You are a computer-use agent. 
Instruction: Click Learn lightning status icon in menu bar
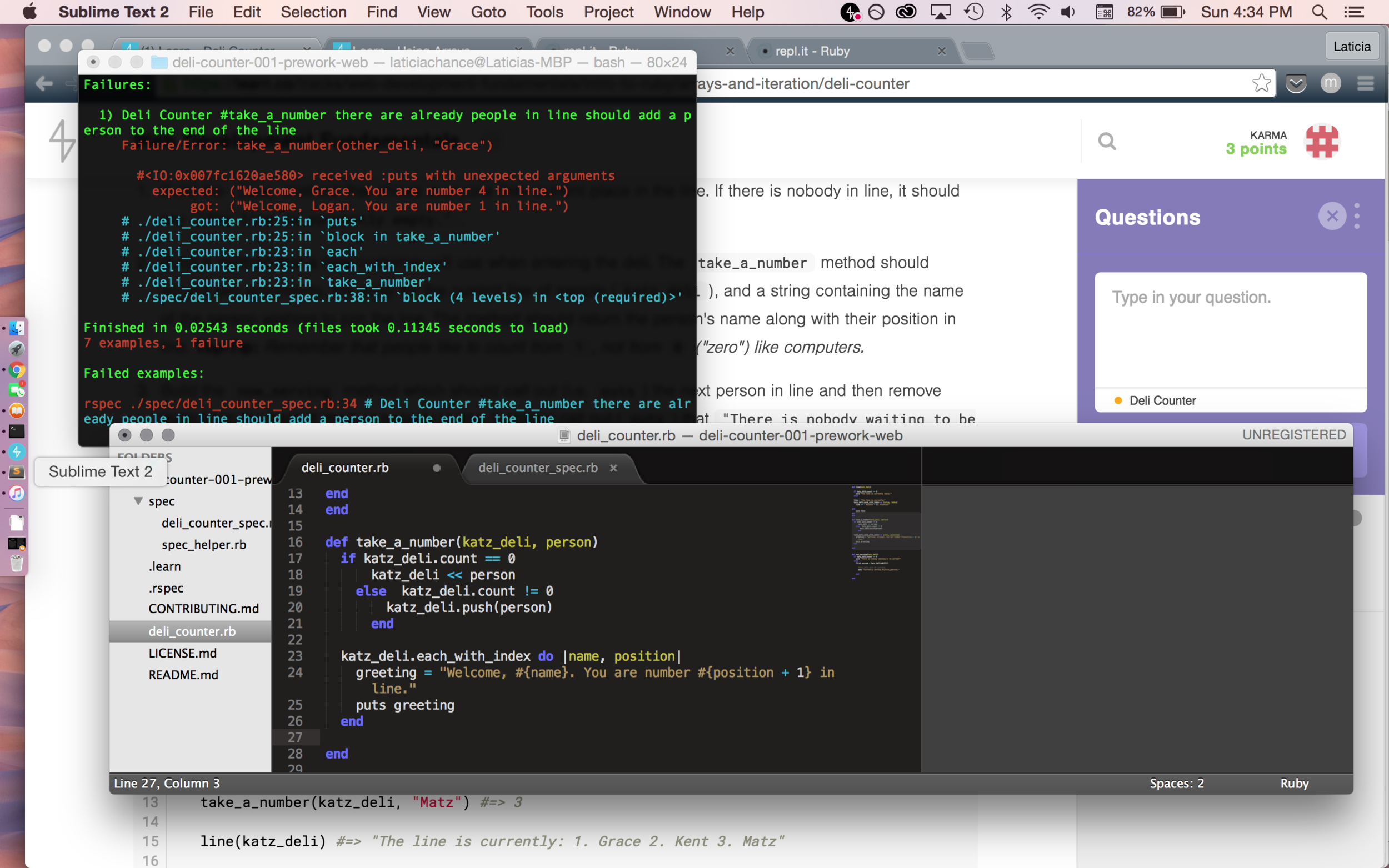point(850,12)
